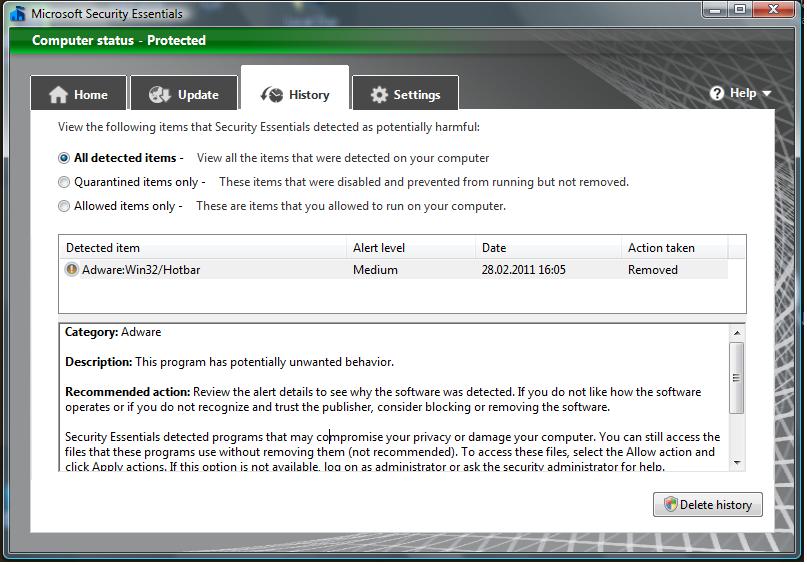Select the Adware:Win32/Hotbar row
The width and height of the screenshot is (807, 565).
pyautogui.click(x=394, y=270)
